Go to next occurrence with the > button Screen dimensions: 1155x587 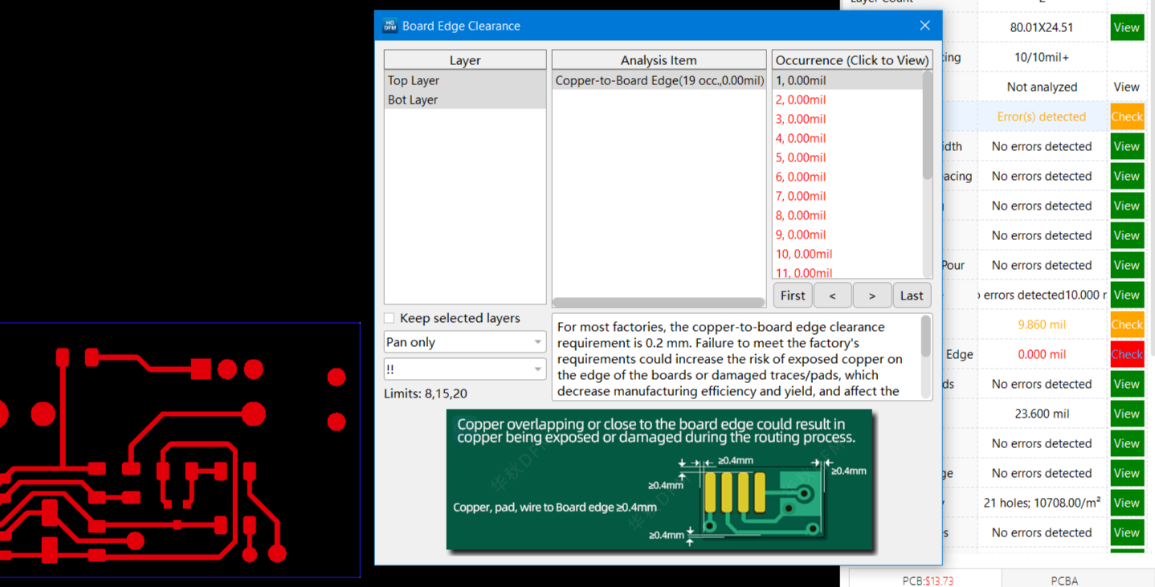(x=872, y=295)
